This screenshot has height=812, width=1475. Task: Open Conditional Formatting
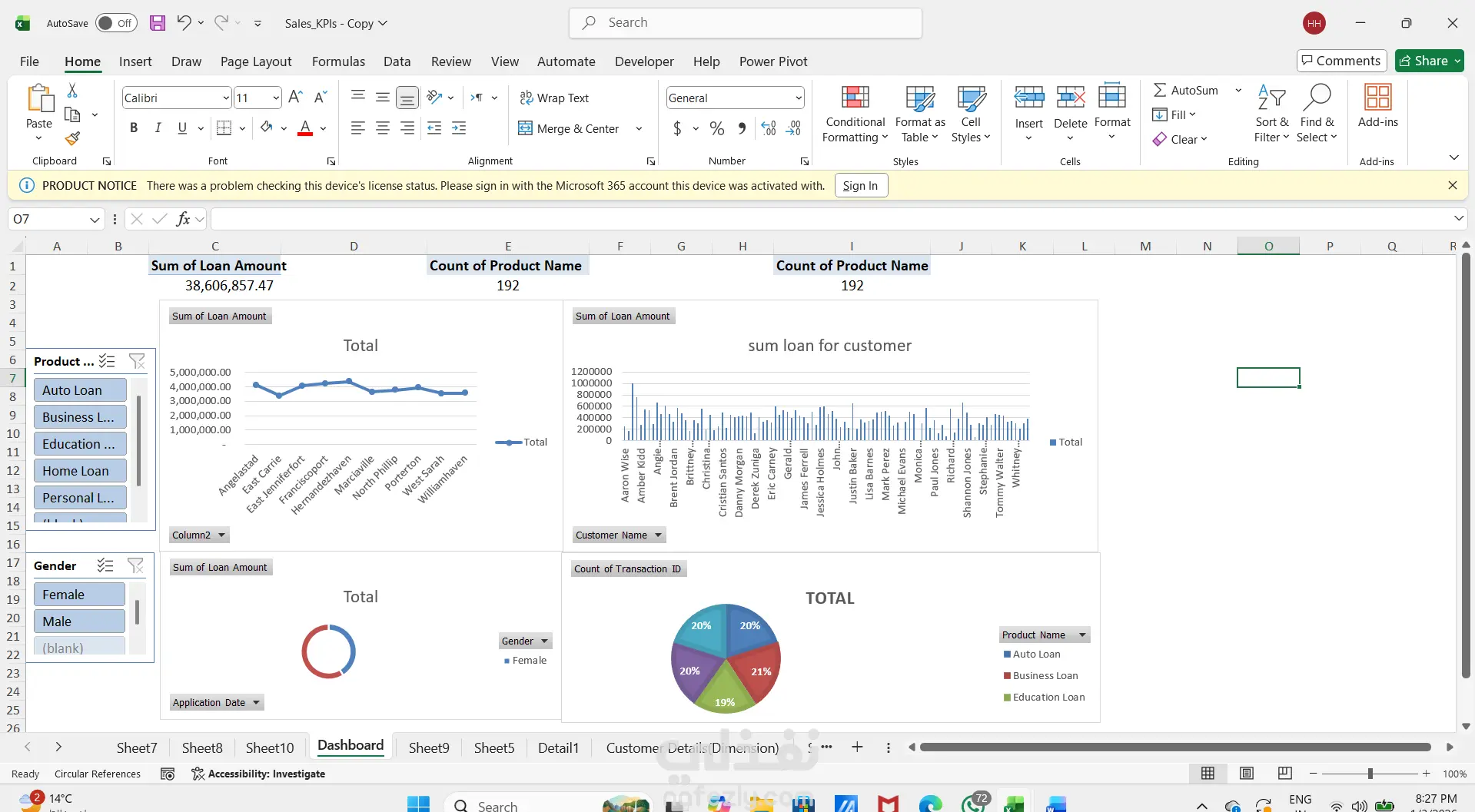point(855,114)
